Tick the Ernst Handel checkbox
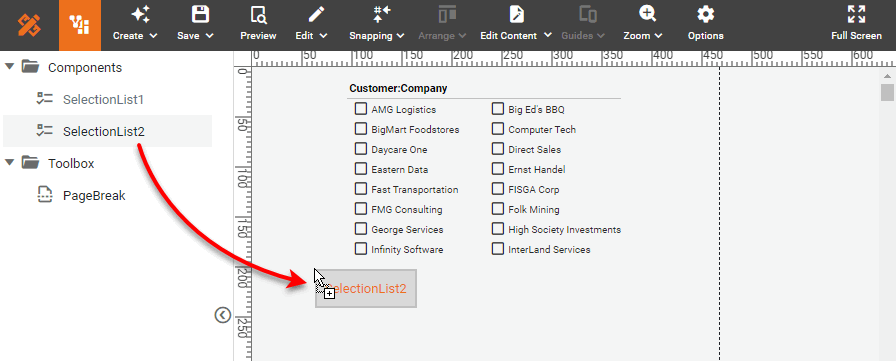 point(498,169)
